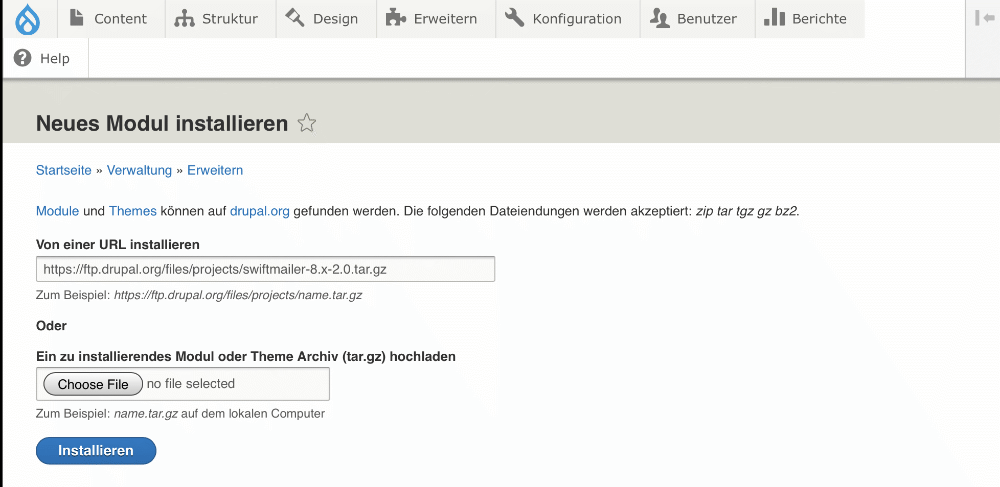The width and height of the screenshot is (1000, 487).
Task: Open the Help item
Action: point(45,59)
